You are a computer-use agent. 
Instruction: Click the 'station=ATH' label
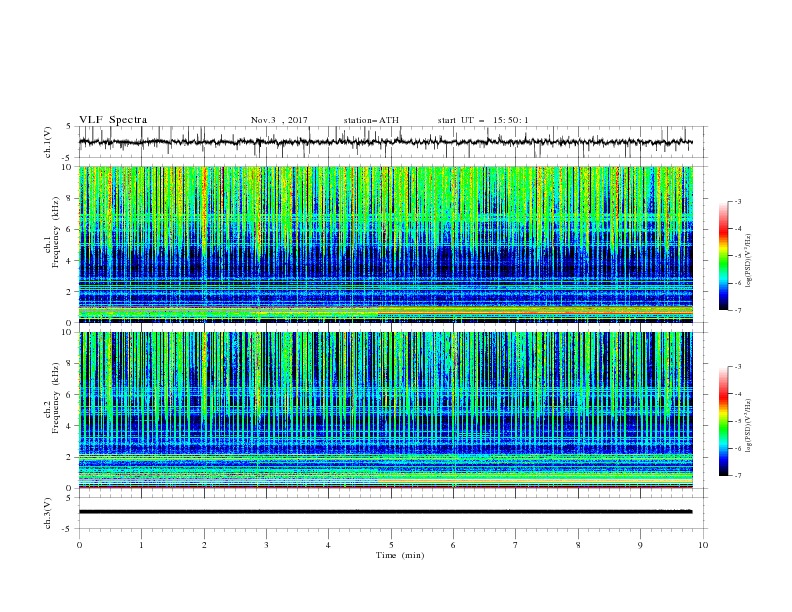[x=371, y=120]
